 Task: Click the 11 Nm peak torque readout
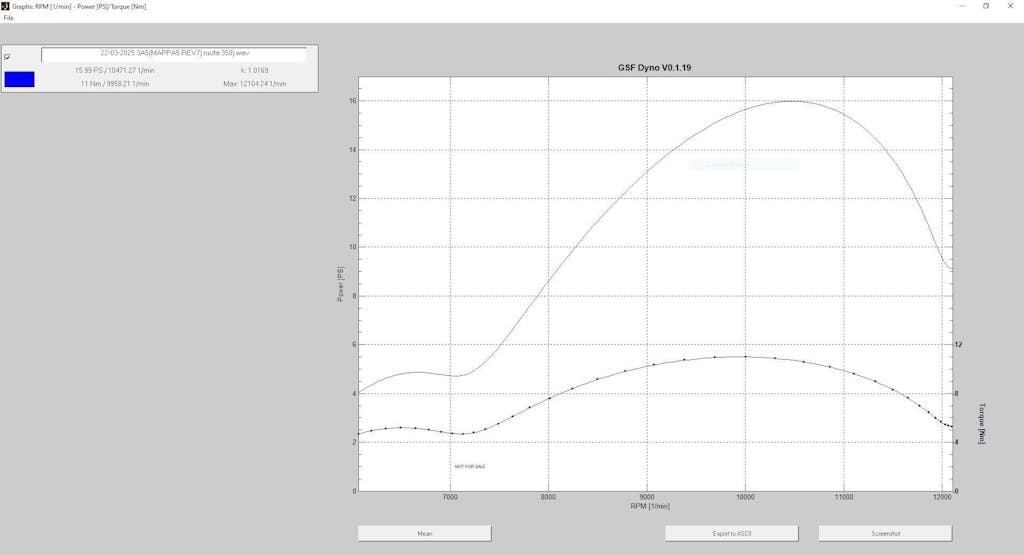pos(114,84)
